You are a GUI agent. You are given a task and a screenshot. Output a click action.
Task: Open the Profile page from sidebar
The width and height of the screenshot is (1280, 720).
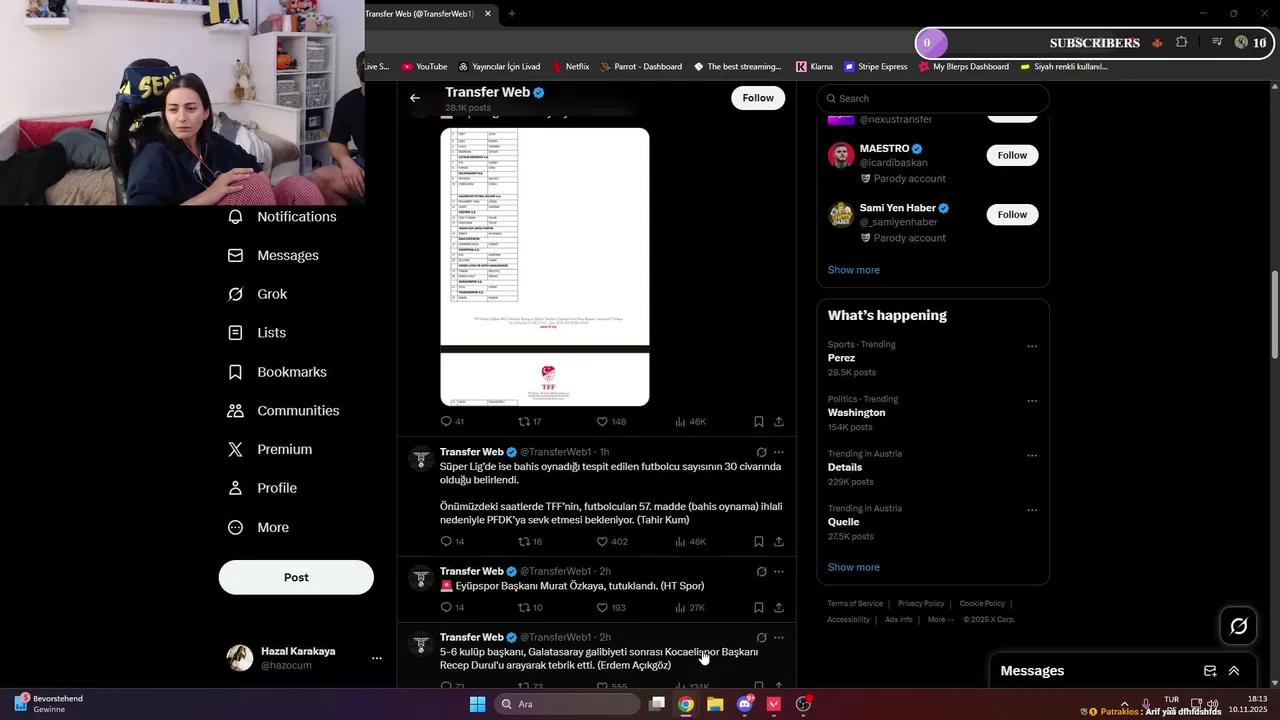(x=262, y=488)
